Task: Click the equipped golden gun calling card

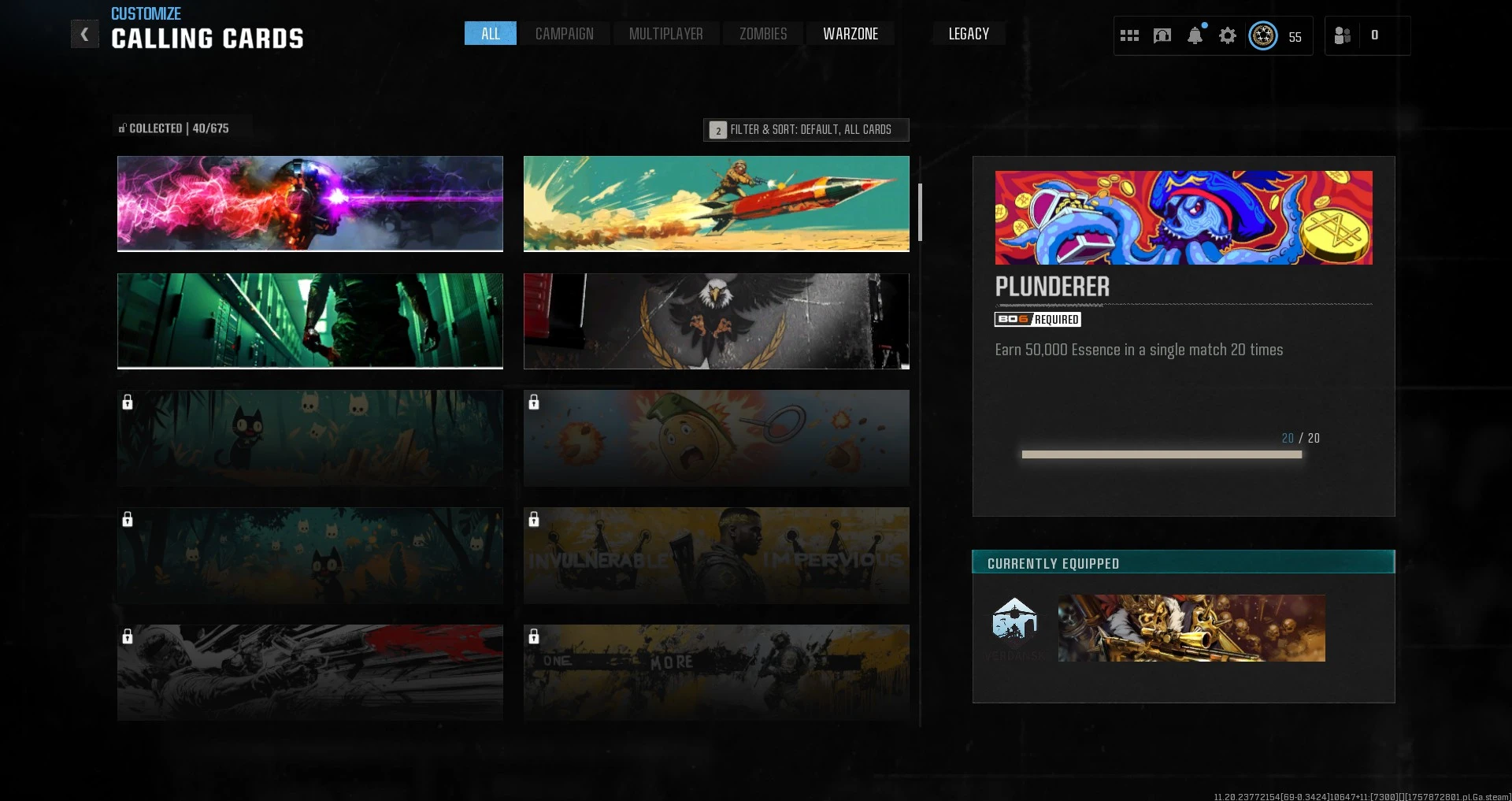Action: (x=1191, y=628)
